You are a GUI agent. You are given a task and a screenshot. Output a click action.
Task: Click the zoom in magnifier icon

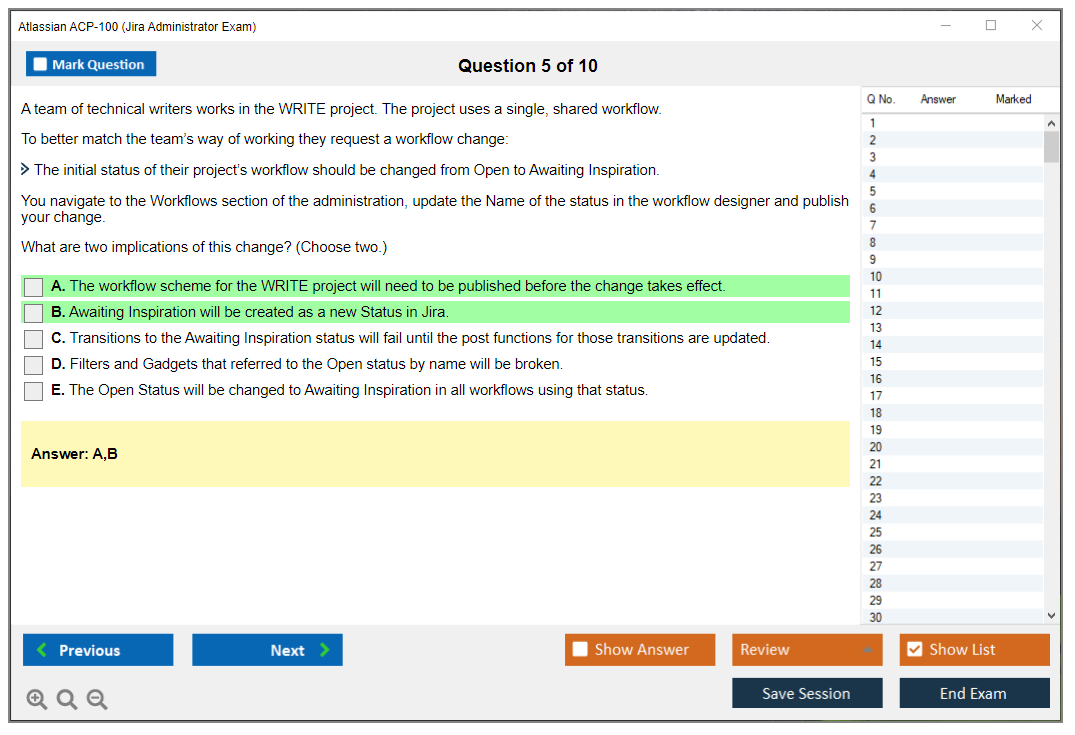pos(37,699)
